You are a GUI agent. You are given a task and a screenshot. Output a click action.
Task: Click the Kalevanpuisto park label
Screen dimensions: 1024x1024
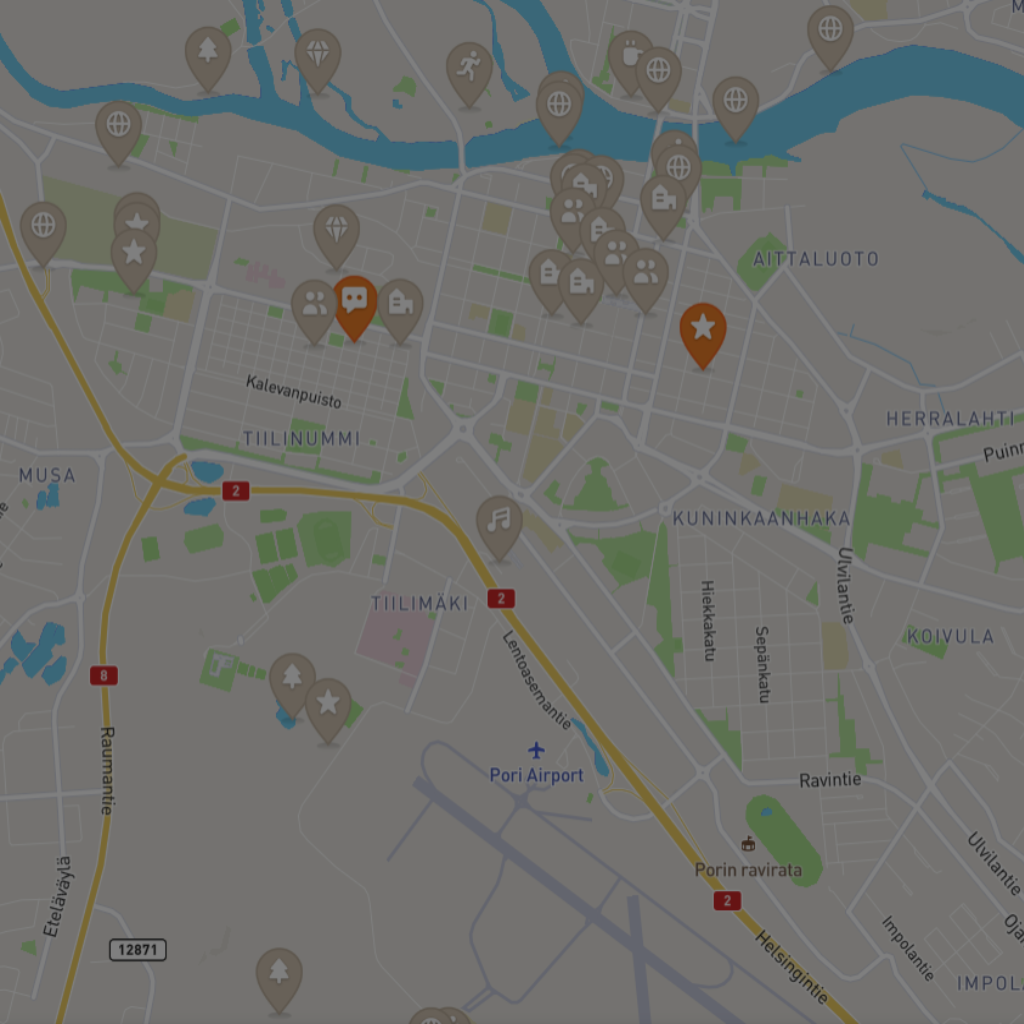[293, 391]
